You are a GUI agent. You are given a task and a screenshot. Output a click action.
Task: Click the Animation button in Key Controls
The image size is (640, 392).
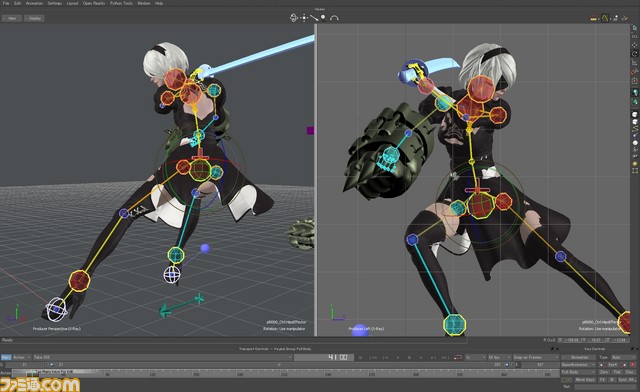(578, 357)
